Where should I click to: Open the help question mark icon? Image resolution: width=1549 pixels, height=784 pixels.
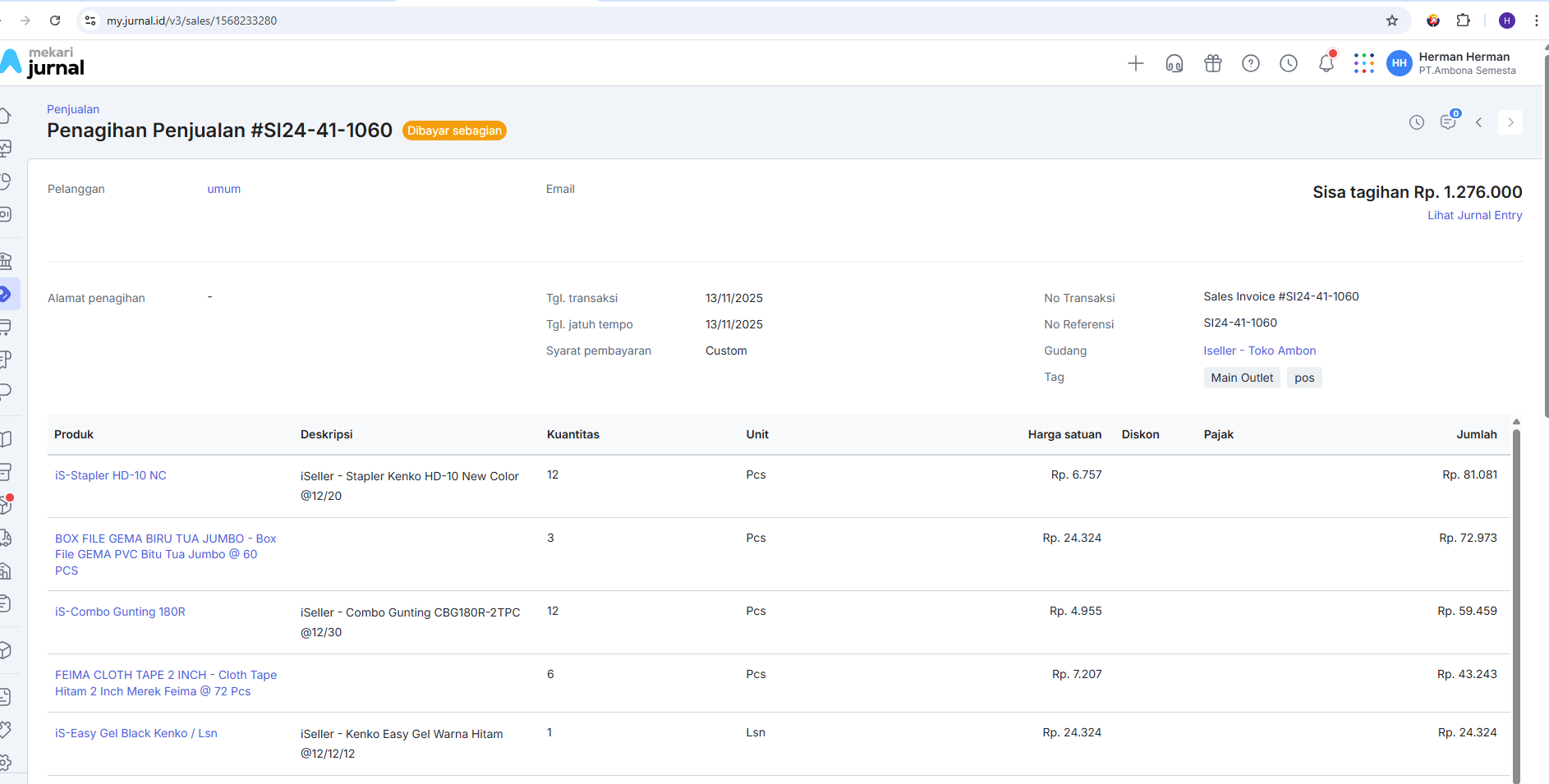[1250, 63]
